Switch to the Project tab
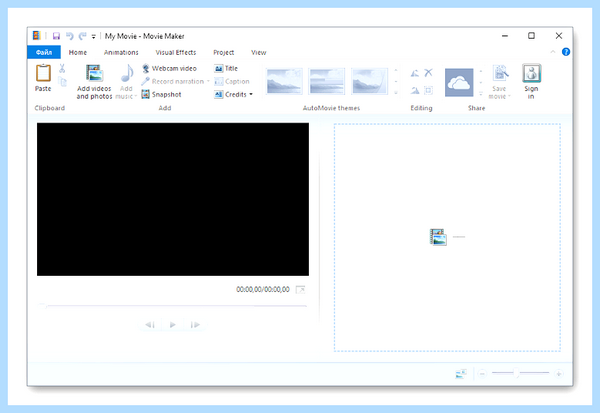 click(223, 52)
